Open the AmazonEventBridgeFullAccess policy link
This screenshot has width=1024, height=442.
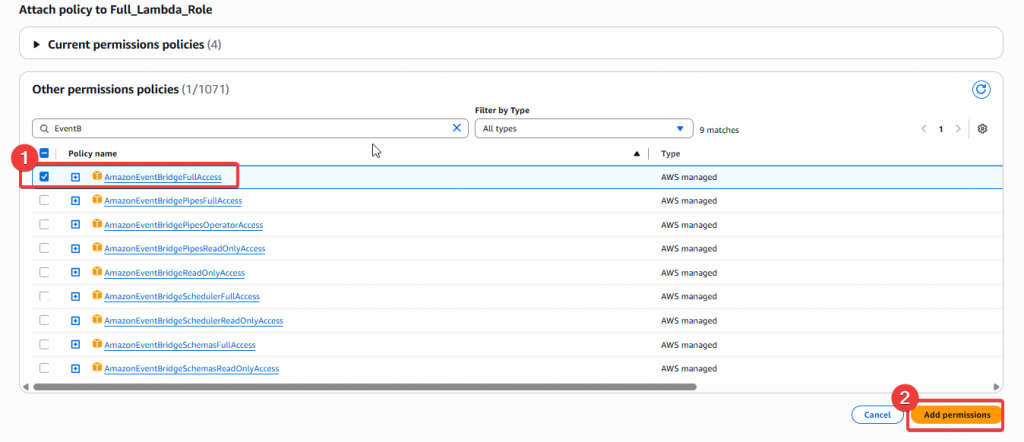click(x=163, y=177)
